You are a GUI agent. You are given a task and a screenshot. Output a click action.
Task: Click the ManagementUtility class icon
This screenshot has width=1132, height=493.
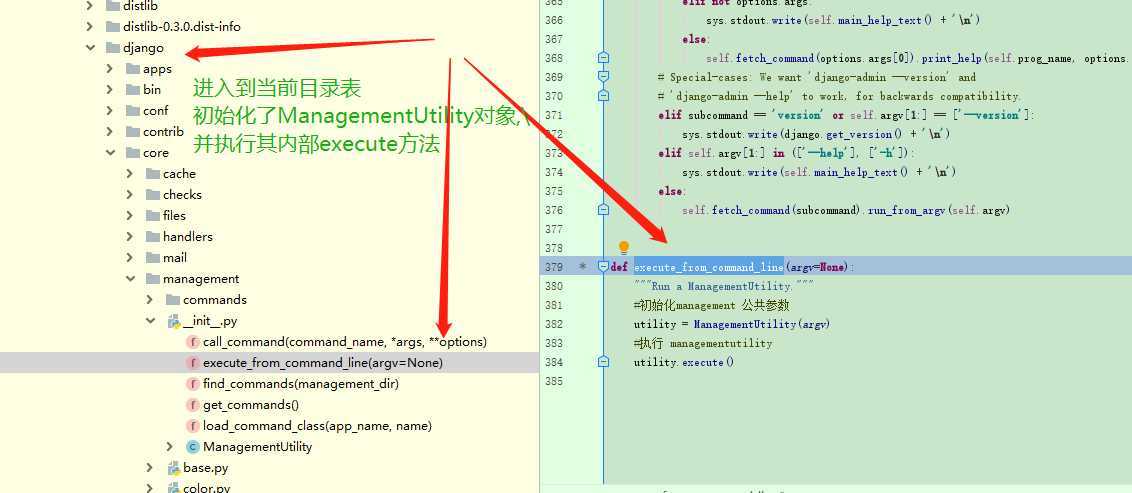pos(193,447)
